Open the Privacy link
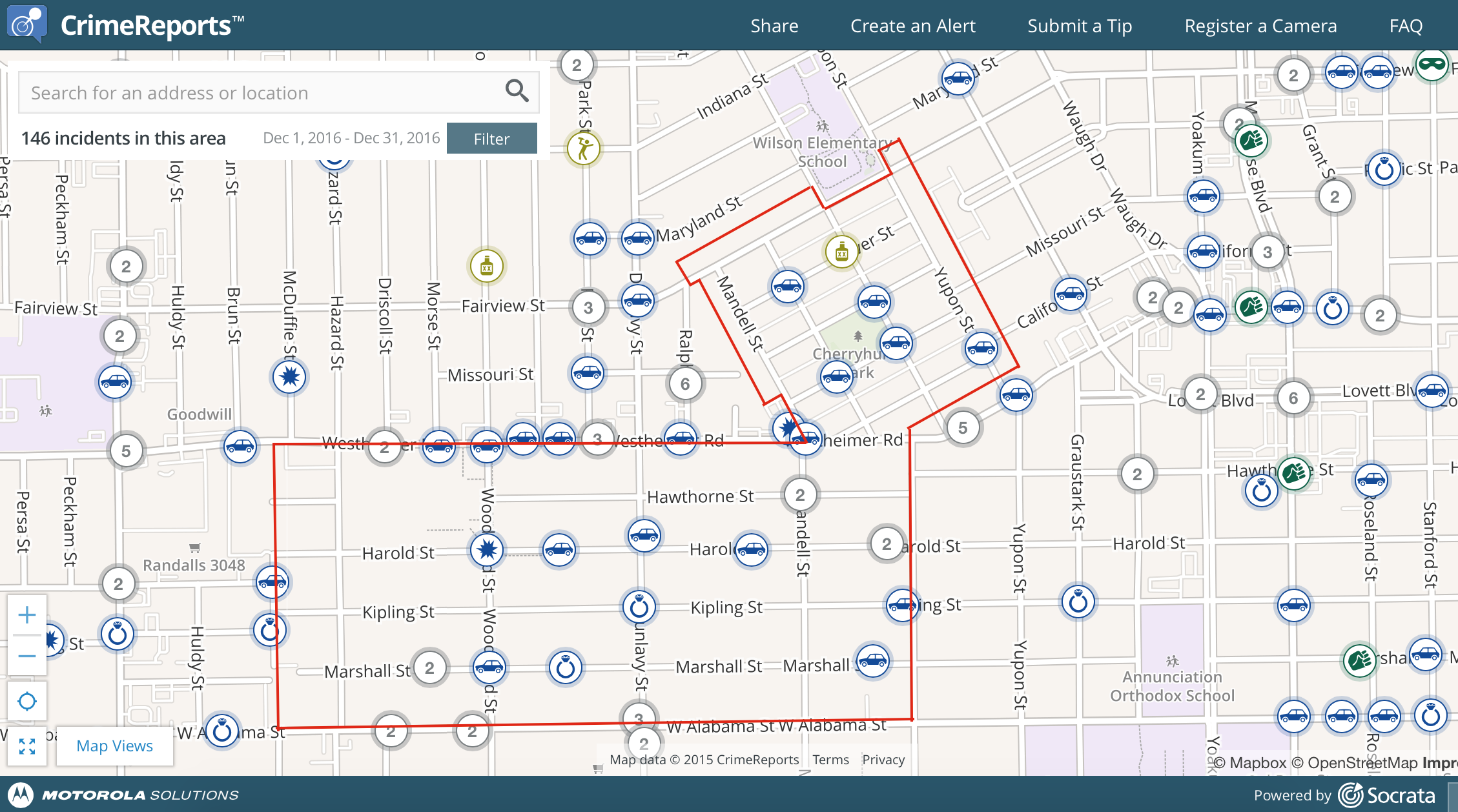The image size is (1458, 812). click(x=883, y=760)
